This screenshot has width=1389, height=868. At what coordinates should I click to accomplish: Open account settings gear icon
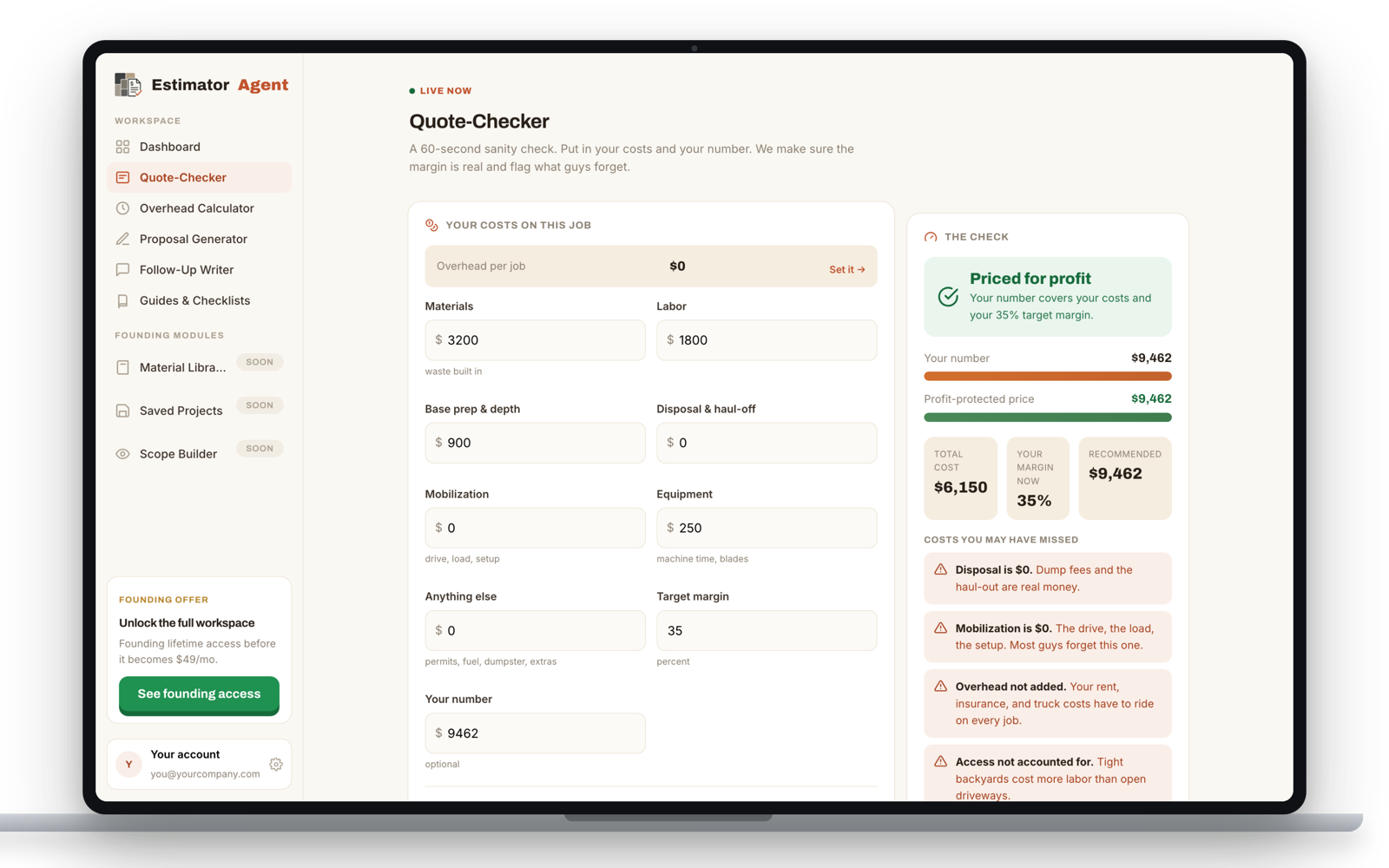(x=276, y=765)
